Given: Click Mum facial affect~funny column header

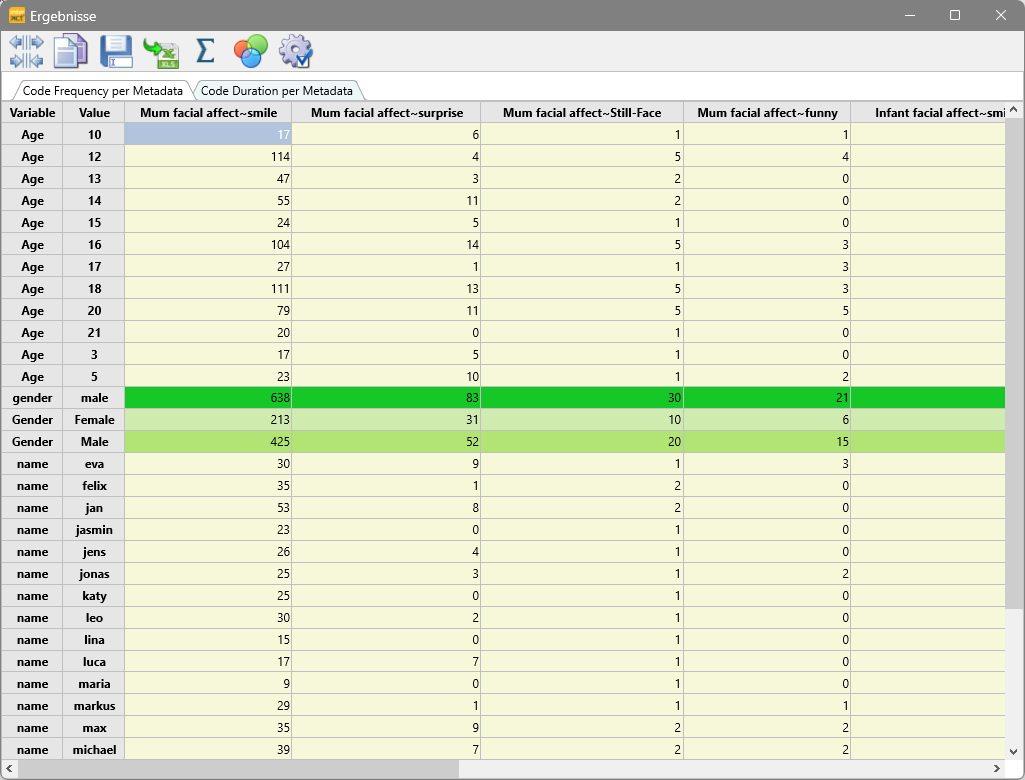Looking at the screenshot, I should tap(767, 112).
